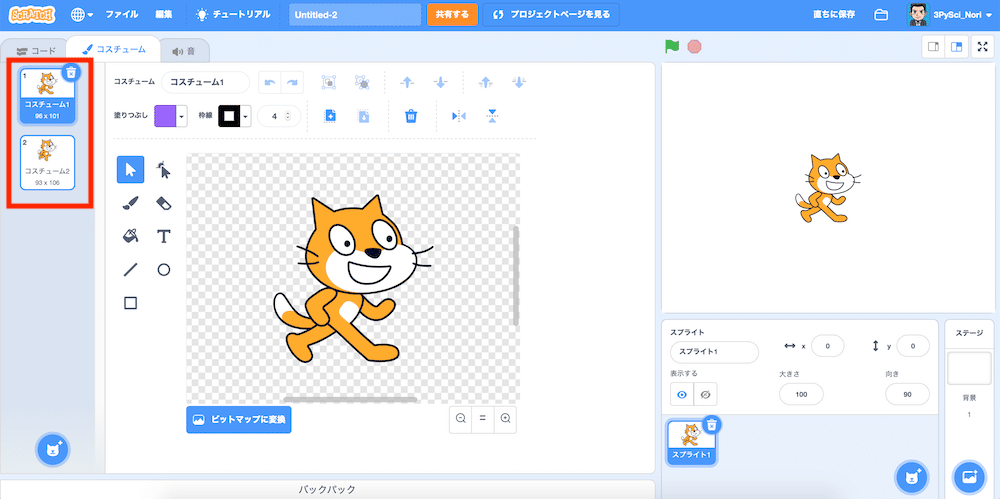Click the undo arrow
This screenshot has width=1000, height=499.
[270, 82]
